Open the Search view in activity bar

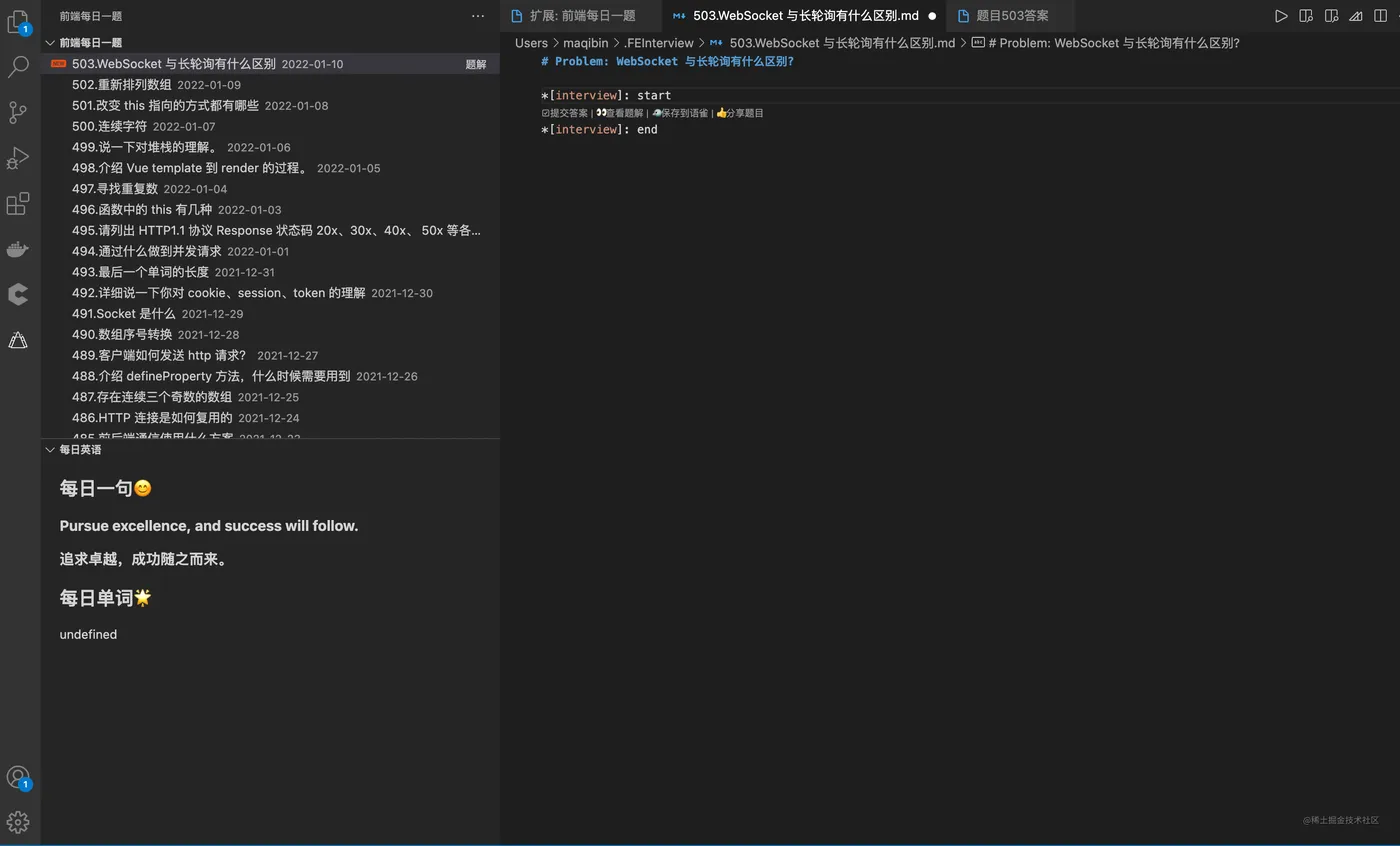point(17,67)
